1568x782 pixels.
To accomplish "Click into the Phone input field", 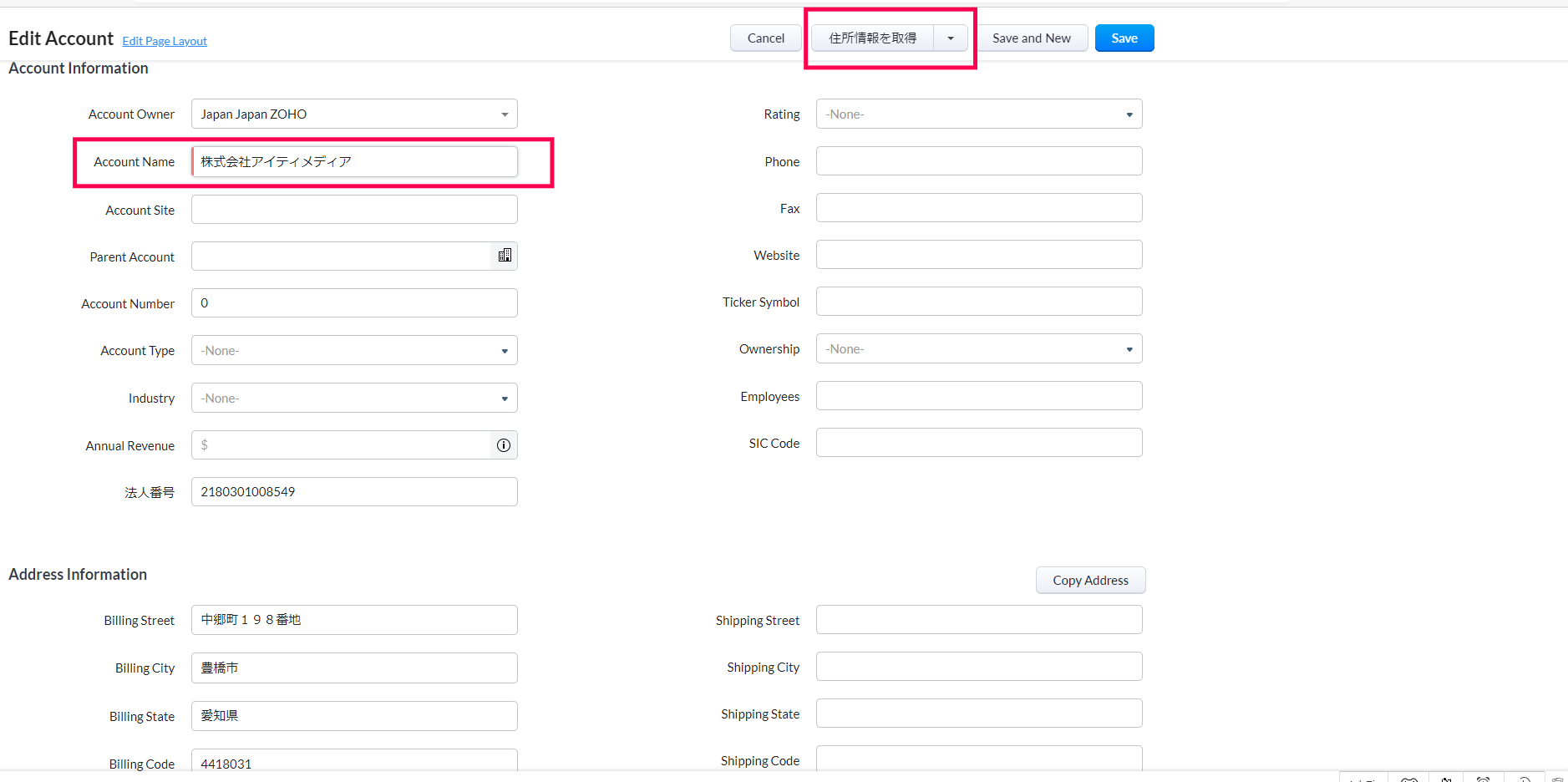I will 978,161.
